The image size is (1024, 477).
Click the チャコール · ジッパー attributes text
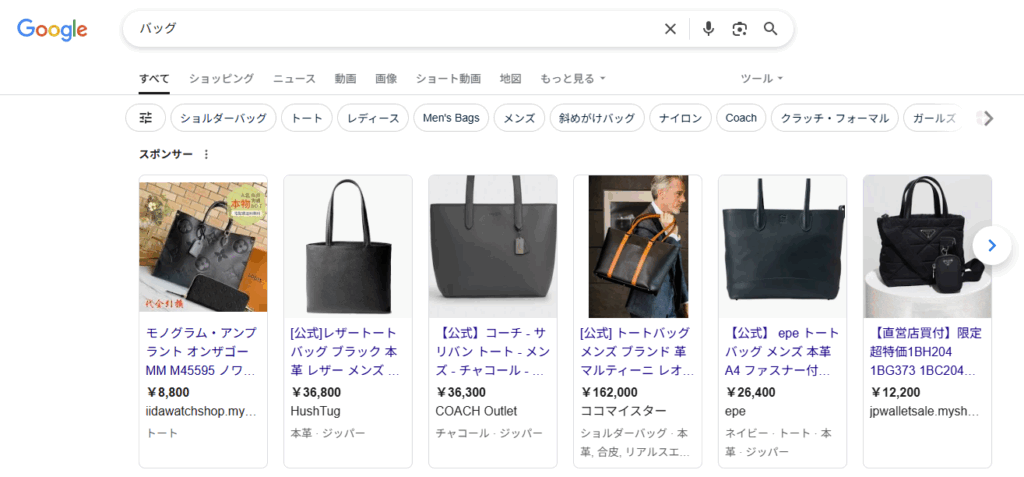489,433
